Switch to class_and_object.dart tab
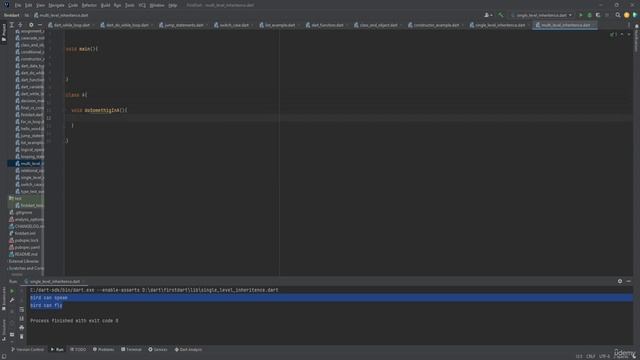The width and height of the screenshot is (640, 360). (x=378, y=25)
